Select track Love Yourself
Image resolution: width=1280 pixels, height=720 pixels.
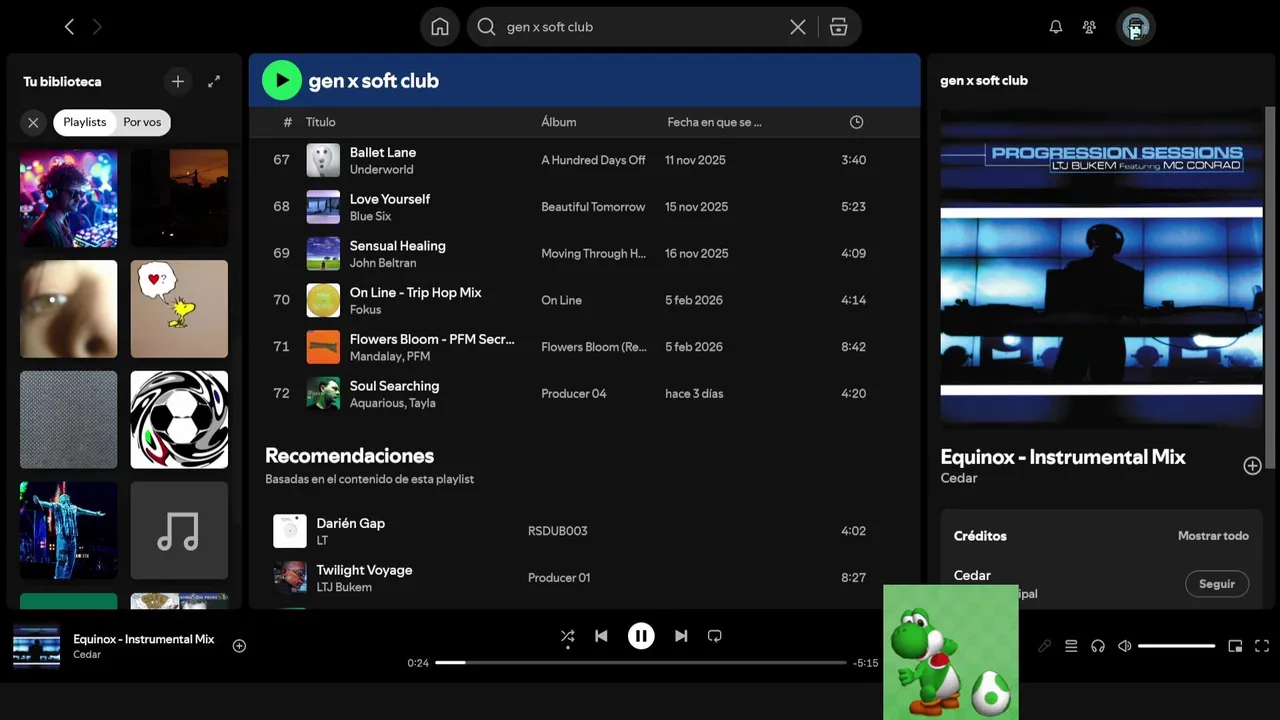(x=390, y=199)
